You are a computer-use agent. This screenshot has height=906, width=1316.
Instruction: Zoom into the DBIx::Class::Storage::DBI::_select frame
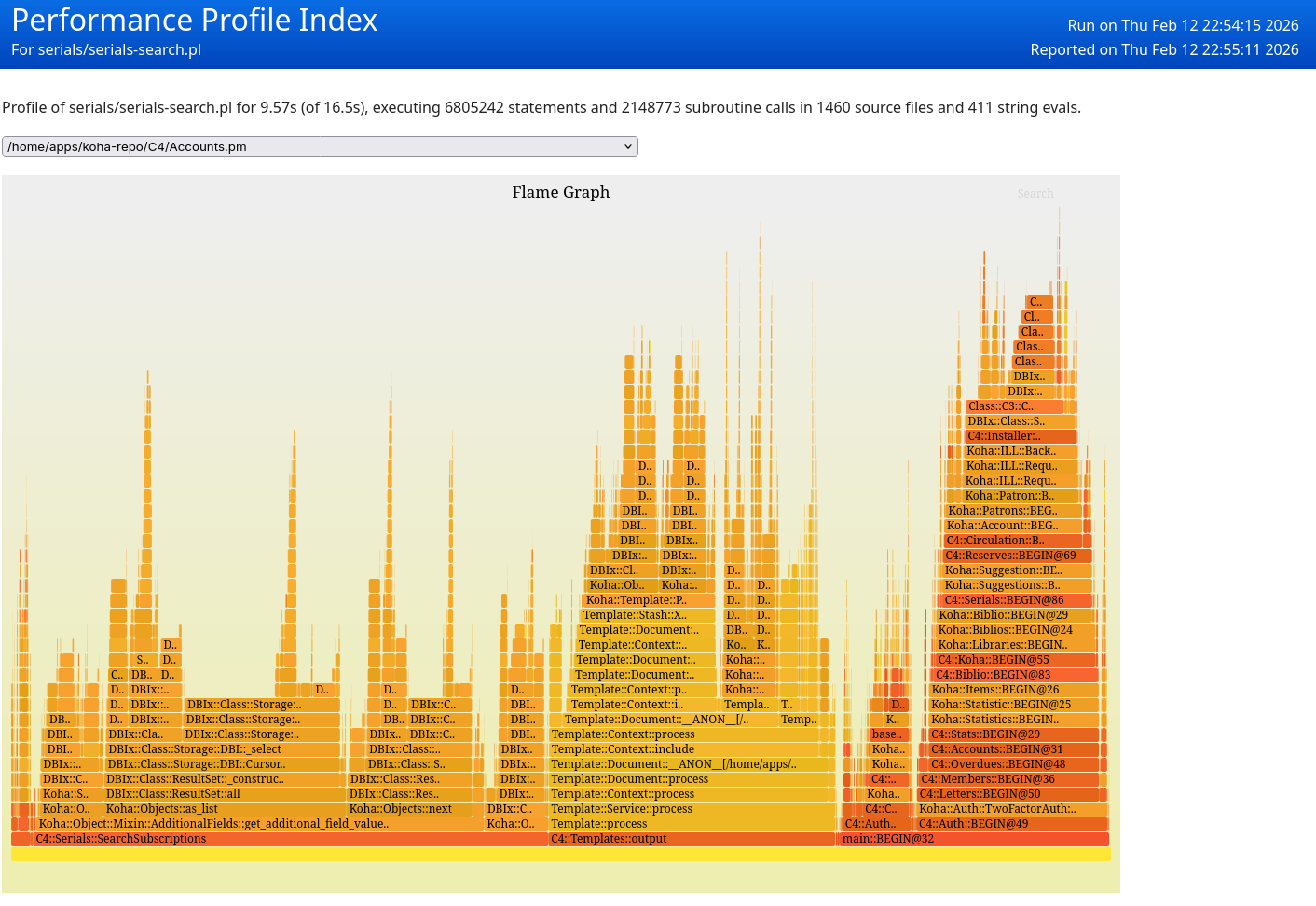point(222,749)
